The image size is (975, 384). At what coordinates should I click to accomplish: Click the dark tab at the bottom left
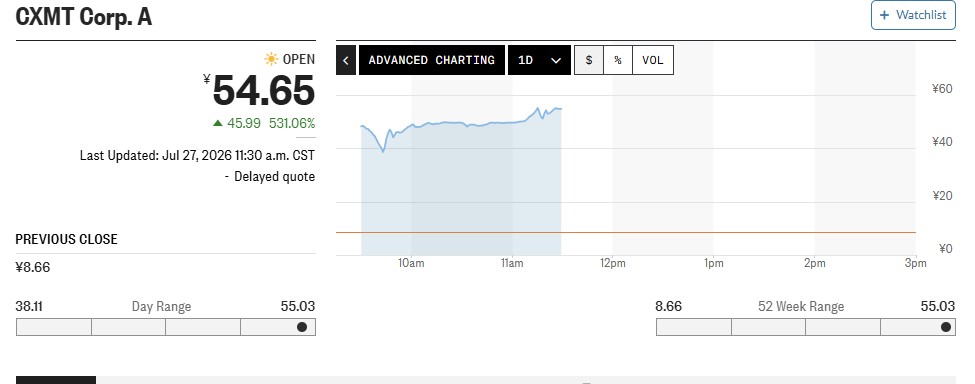pyautogui.click(x=56, y=380)
